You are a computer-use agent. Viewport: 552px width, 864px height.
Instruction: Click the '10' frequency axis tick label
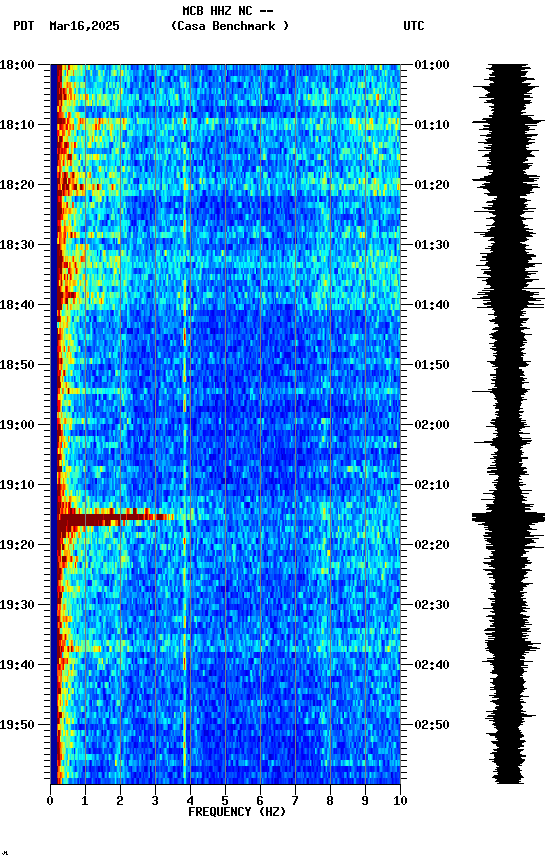click(x=400, y=801)
